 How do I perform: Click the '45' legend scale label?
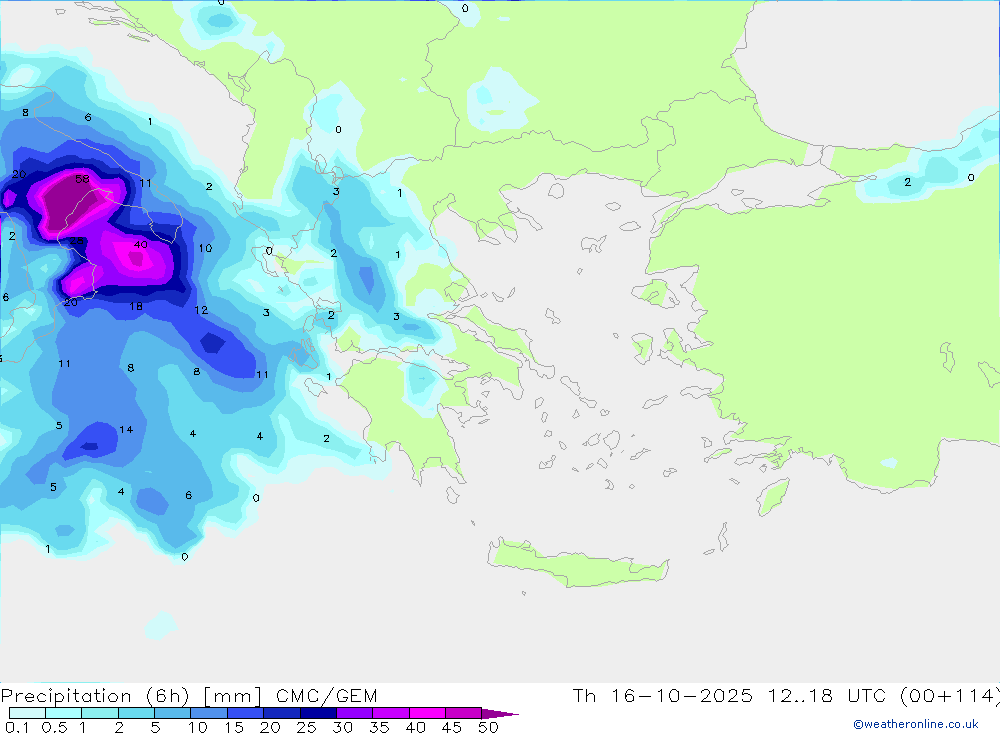[x=452, y=727]
